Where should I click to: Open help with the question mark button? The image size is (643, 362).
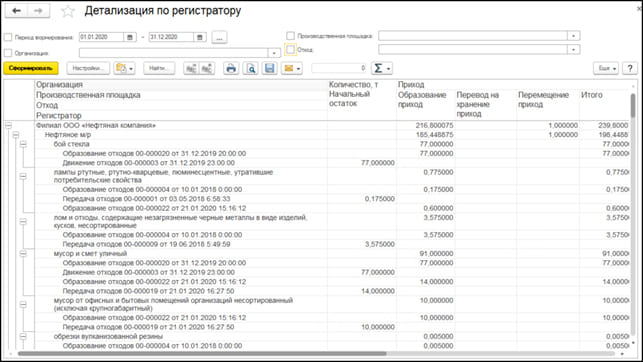tap(630, 68)
